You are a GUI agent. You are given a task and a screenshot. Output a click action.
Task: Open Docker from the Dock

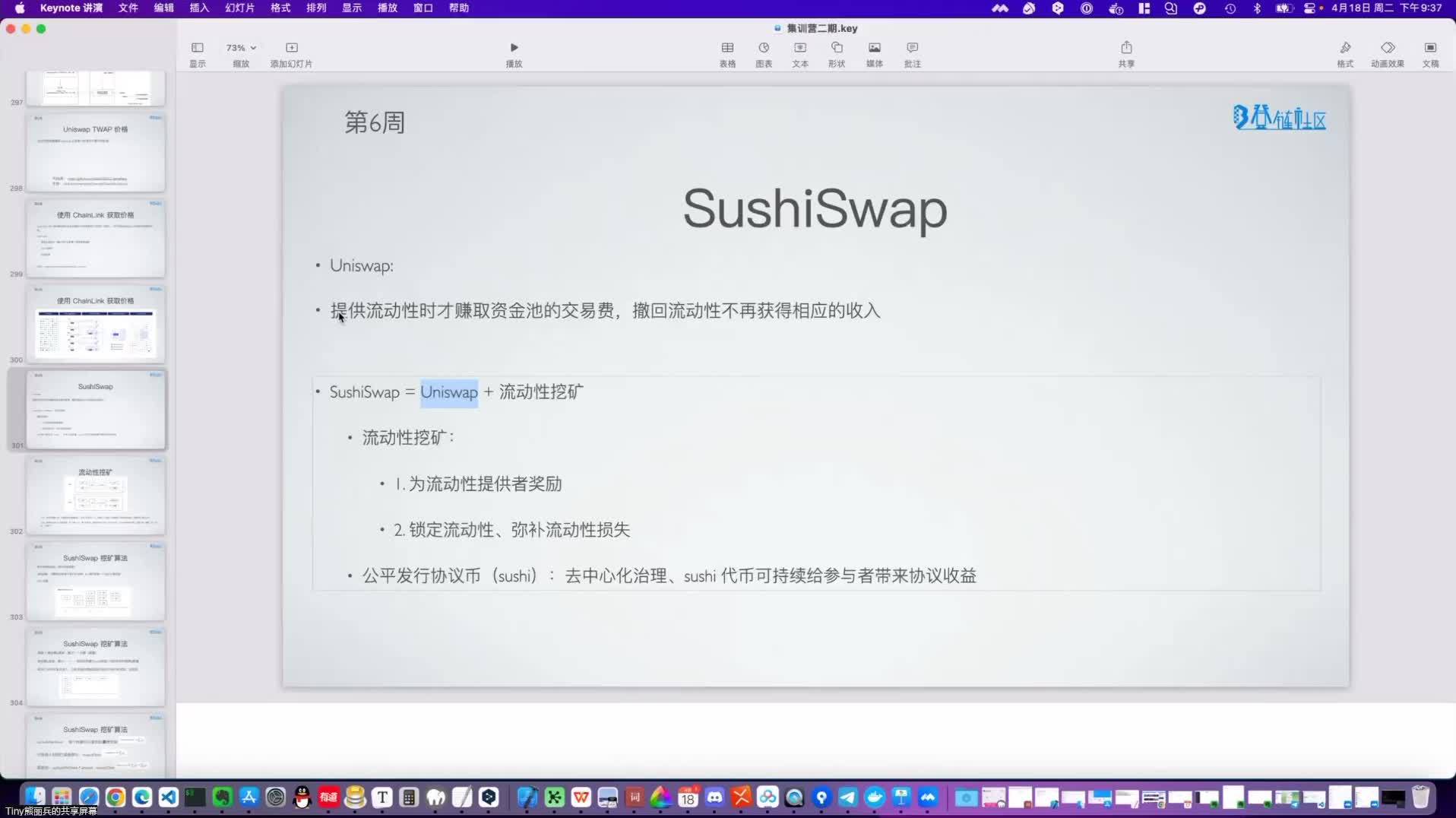875,797
